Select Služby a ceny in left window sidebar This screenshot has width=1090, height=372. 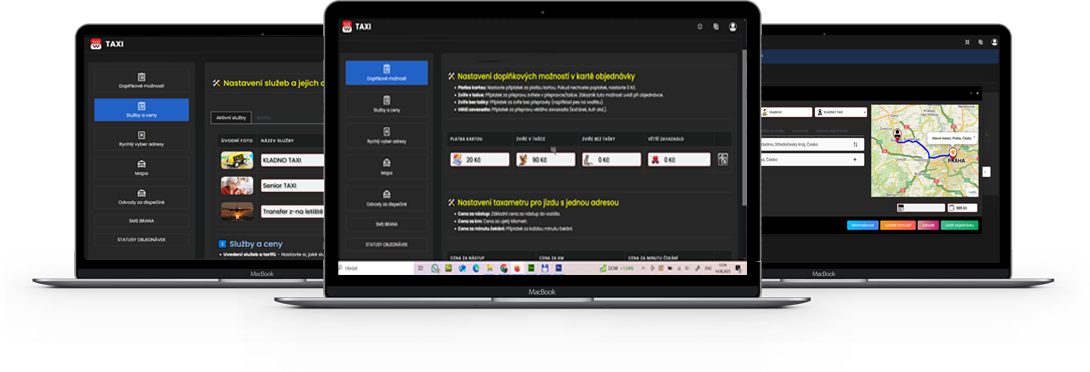click(x=141, y=110)
